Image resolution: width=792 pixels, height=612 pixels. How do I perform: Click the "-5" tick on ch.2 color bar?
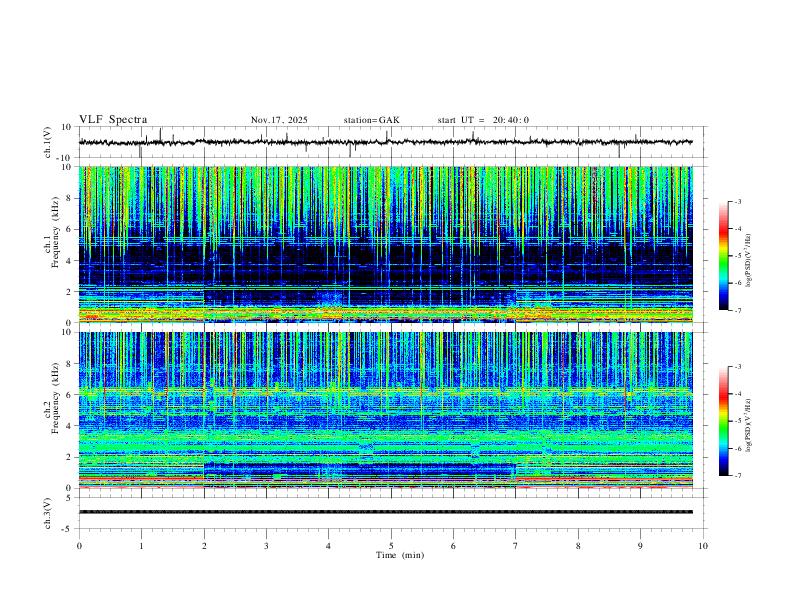[737, 421]
